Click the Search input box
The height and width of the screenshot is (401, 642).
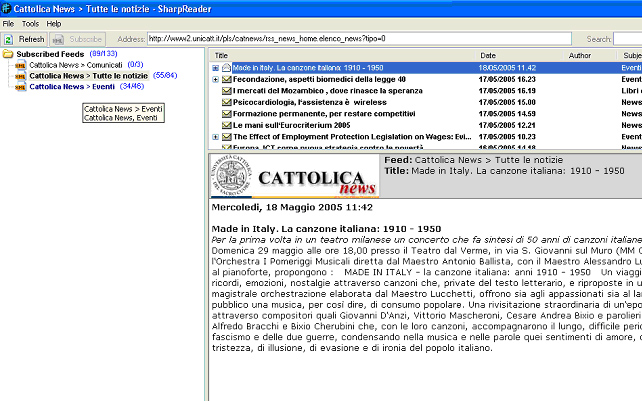pyautogui.click(x=628, y=38)
